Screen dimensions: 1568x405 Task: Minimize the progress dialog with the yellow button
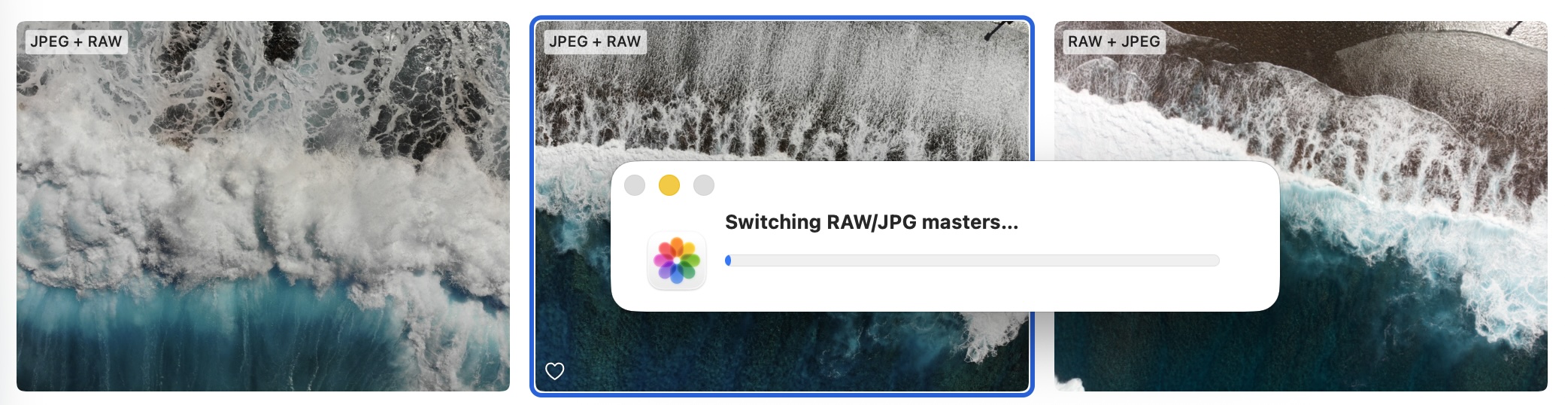[x=669, y=185]
